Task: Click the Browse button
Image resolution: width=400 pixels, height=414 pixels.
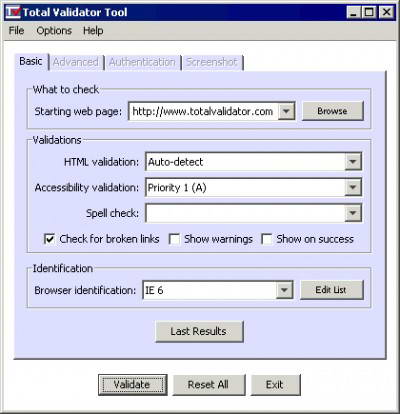Action: [332, 111]
